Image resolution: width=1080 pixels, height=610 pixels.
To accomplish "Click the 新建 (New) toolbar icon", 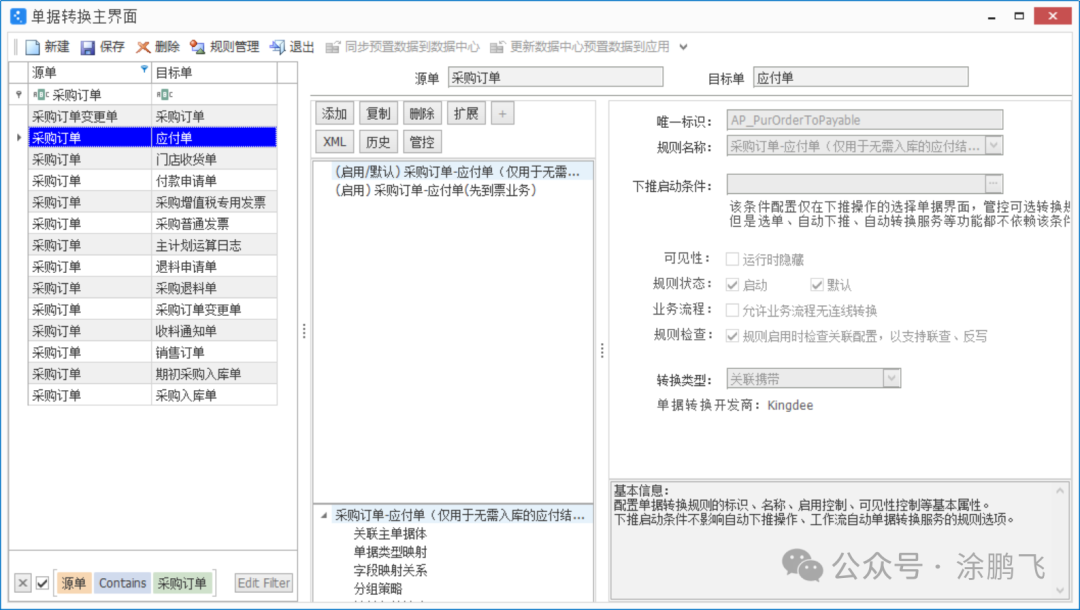I will pos(33,47).
